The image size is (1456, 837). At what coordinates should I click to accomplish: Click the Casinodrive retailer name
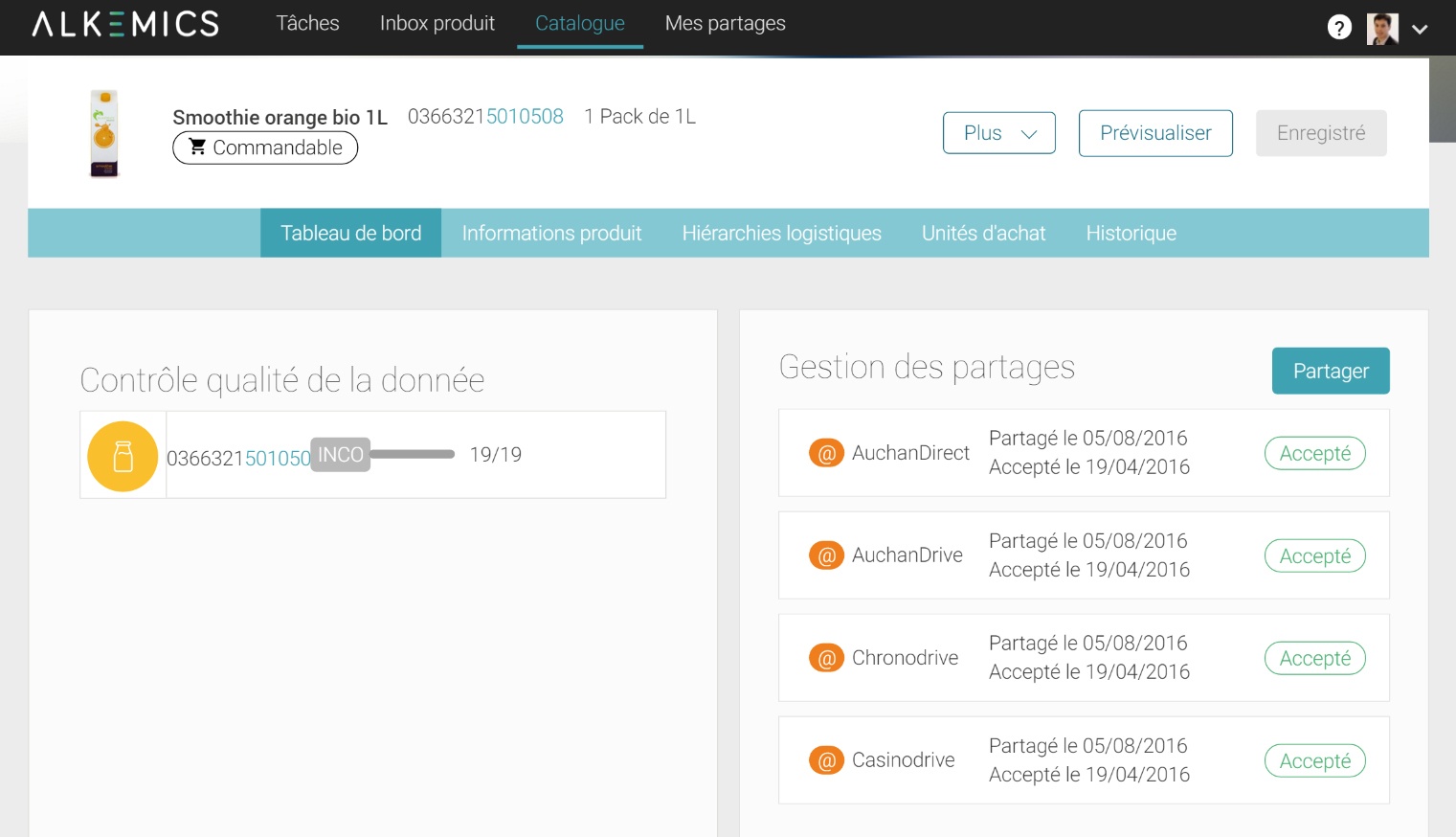click(x=904, y=760)
